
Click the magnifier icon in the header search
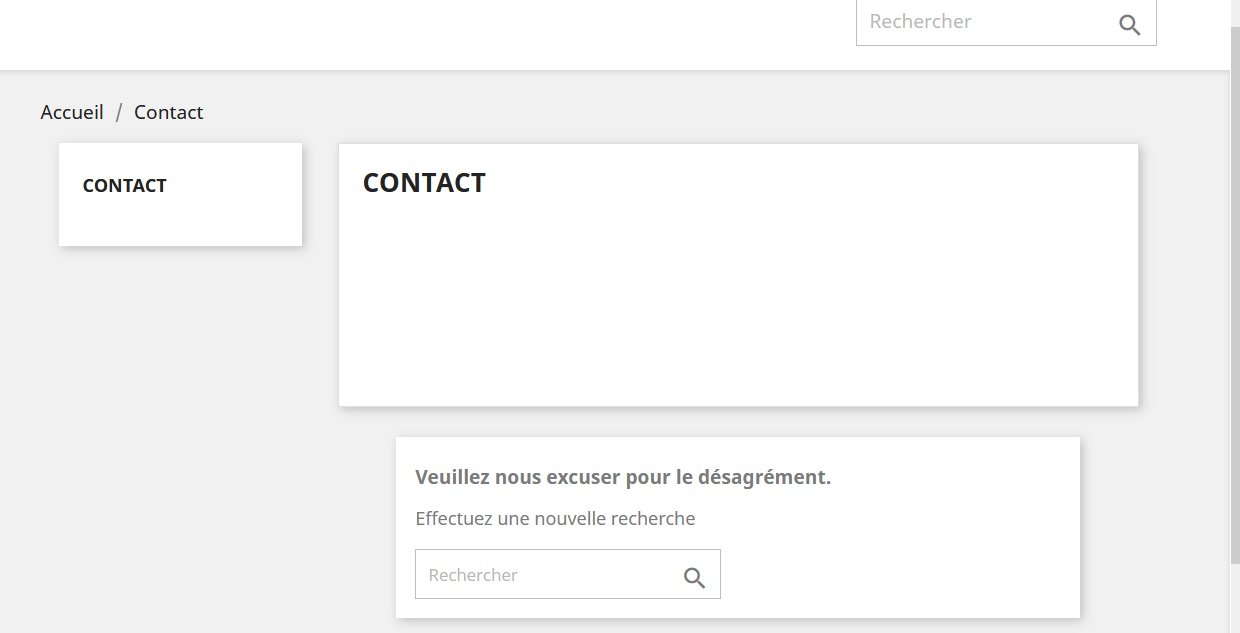click(x=1130, y=25)
